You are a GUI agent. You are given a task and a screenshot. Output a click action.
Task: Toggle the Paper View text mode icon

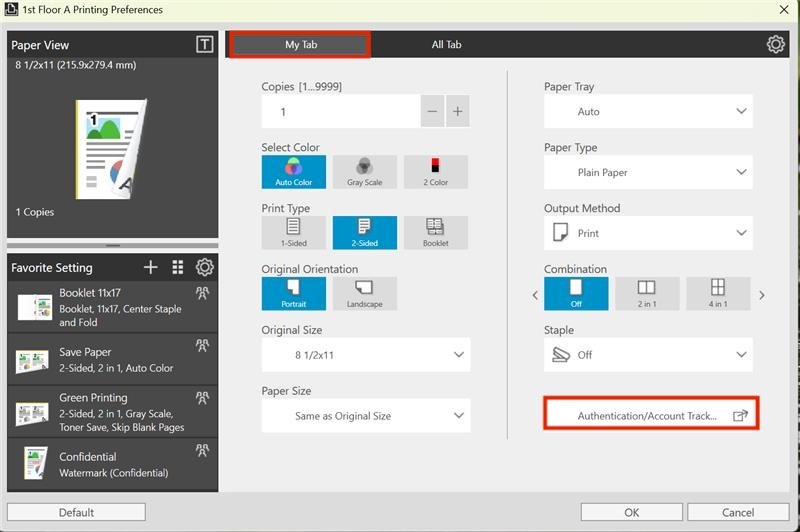click(x=205, y=44)
